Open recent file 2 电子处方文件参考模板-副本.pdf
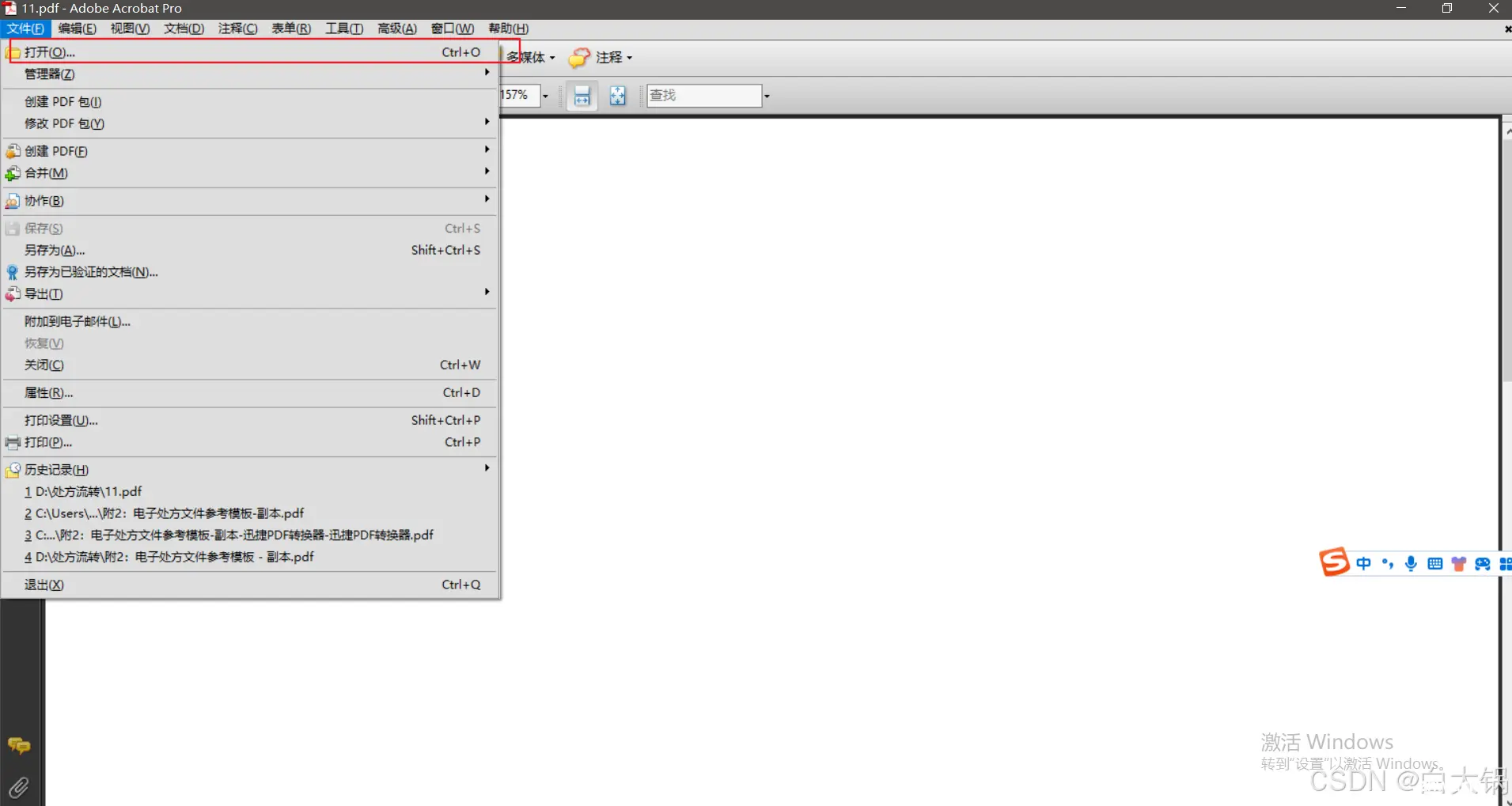 click(250, 513)
